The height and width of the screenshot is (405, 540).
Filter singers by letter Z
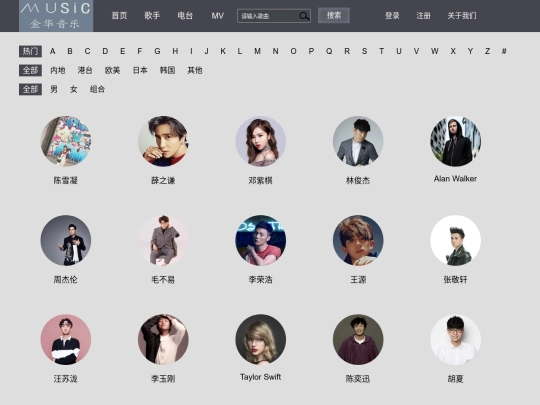click(x=487, y=51)
